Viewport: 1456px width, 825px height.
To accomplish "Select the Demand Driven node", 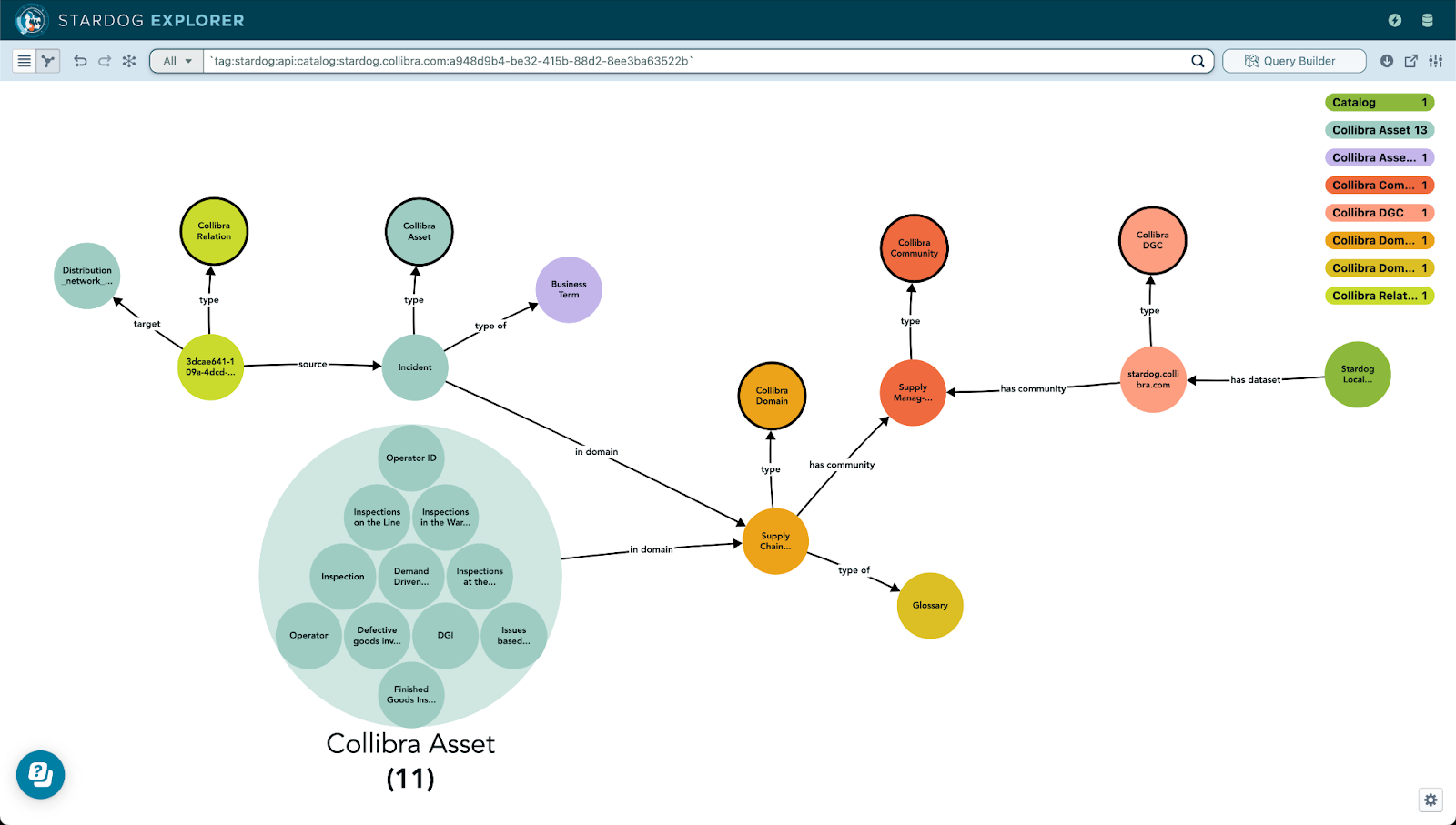I will (411, 577).
